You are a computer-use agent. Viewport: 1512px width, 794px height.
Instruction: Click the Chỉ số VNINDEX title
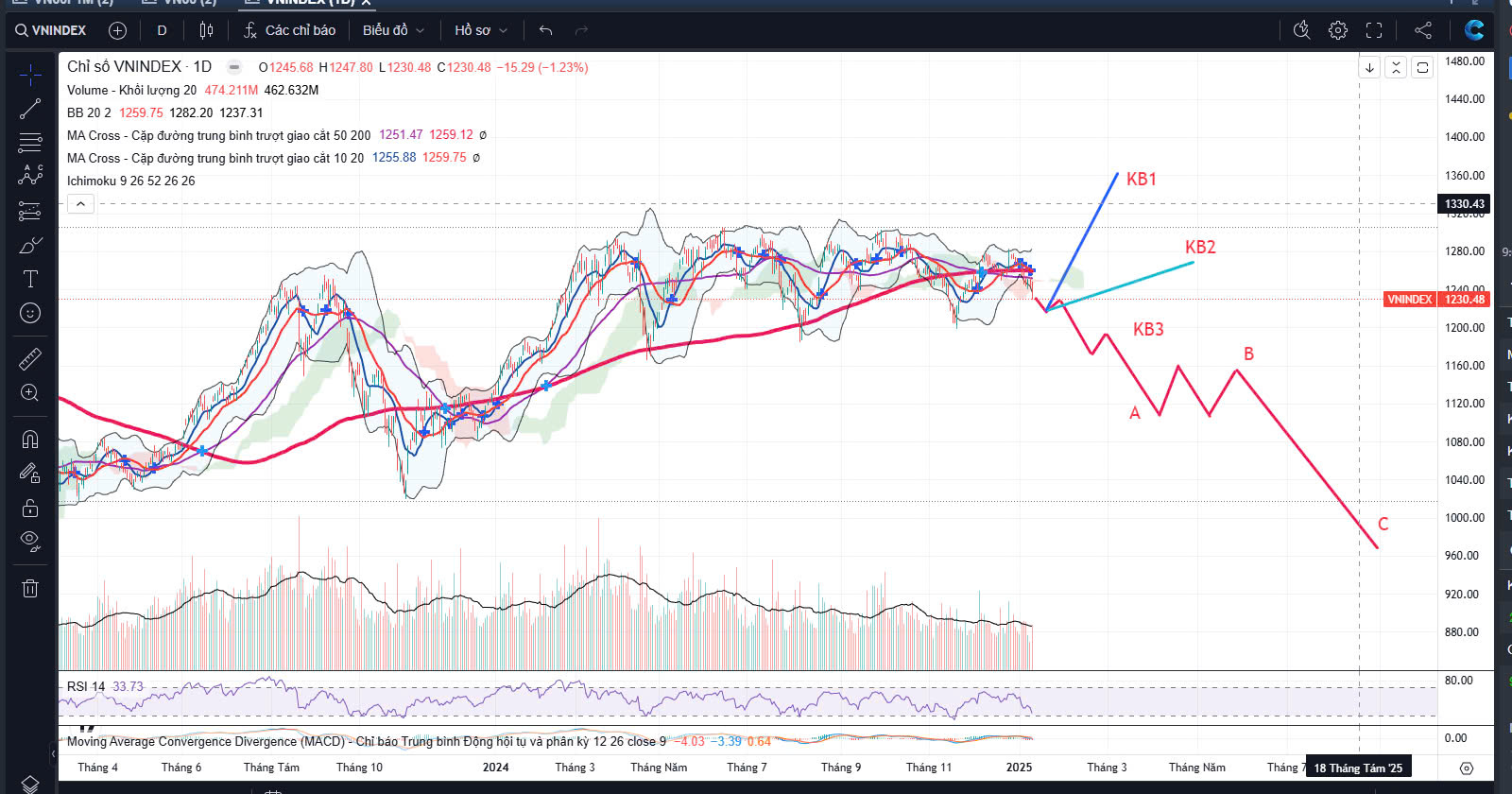pyautogui.click(x=139, y=66)
